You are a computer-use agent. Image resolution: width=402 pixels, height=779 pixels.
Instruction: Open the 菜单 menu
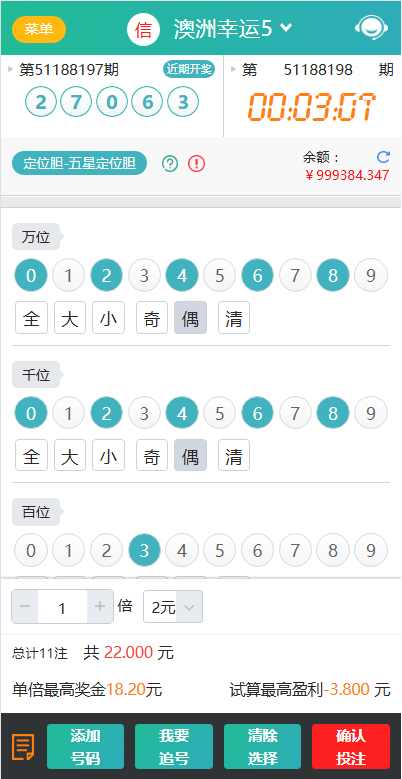(x=39, y=29)
